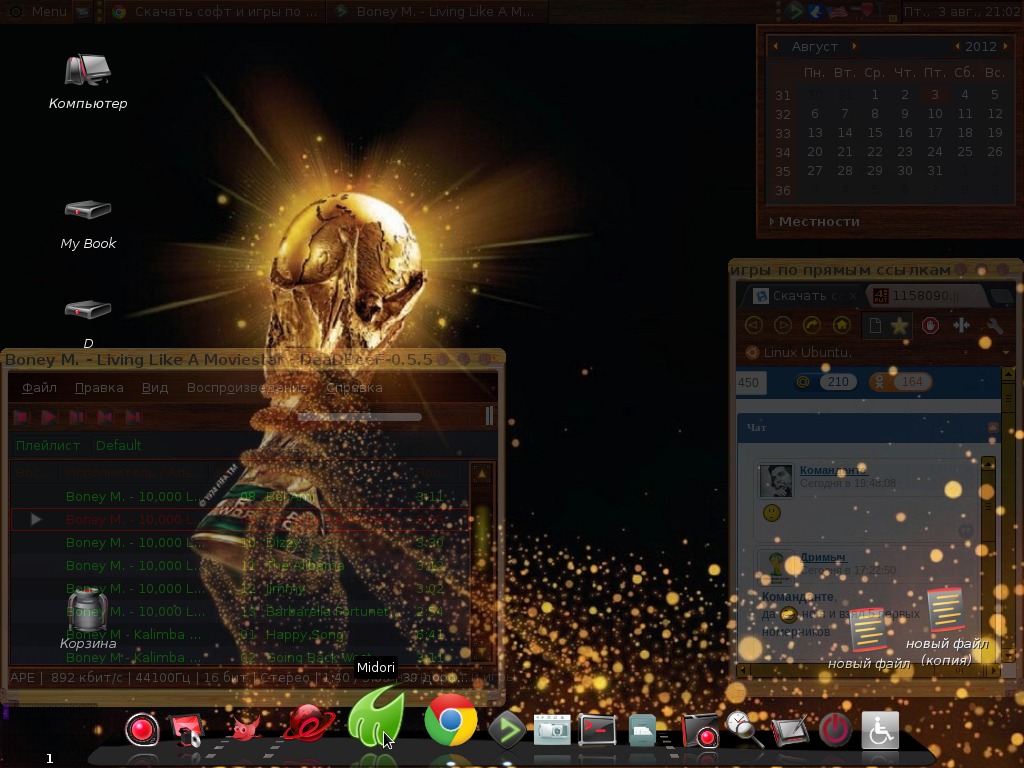The image size is (1024, 768).
Task: Open the Команданте user link in chat
Action: tap(833, 470)
